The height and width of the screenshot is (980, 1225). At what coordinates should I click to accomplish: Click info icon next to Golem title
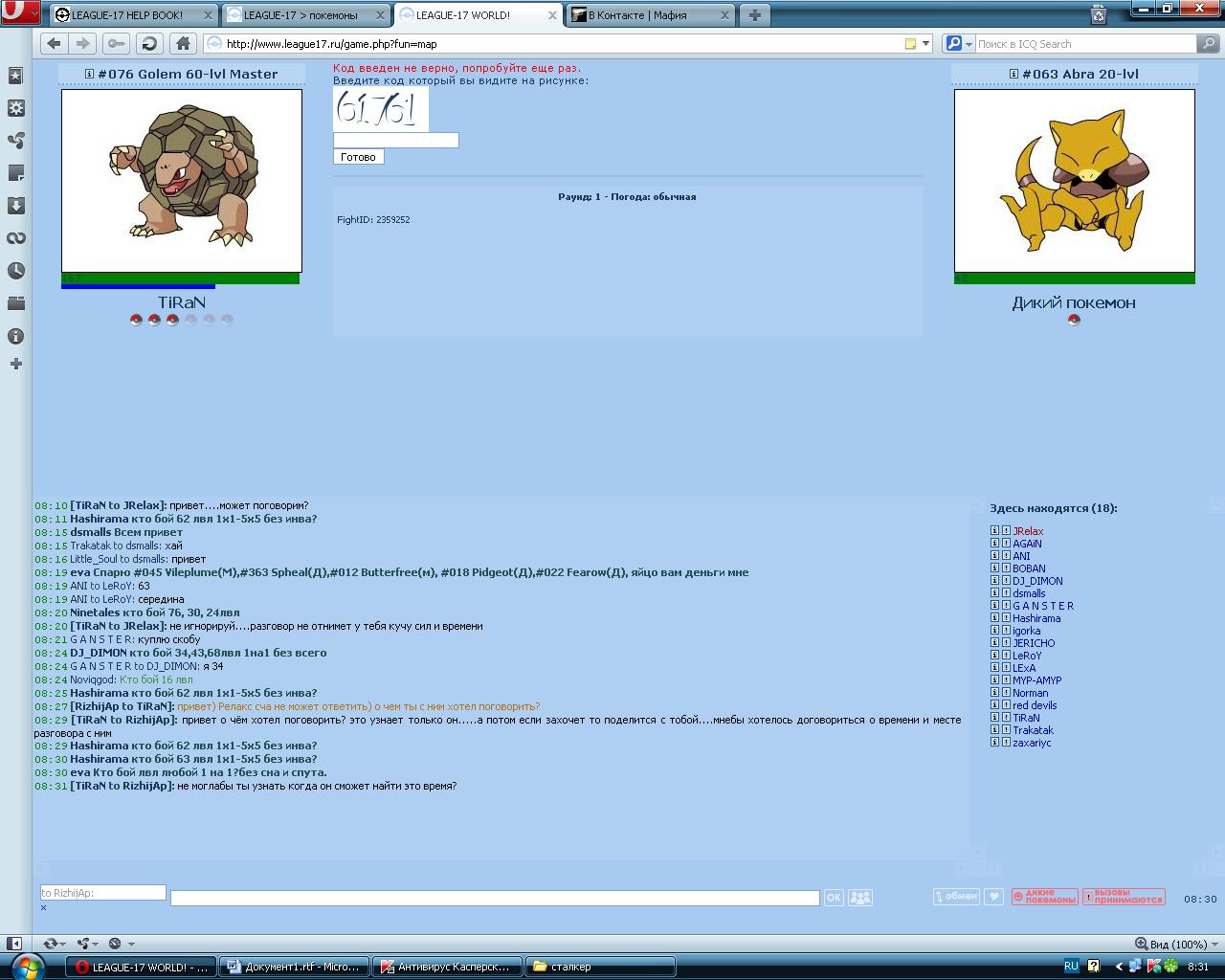(x=89, y=74)
